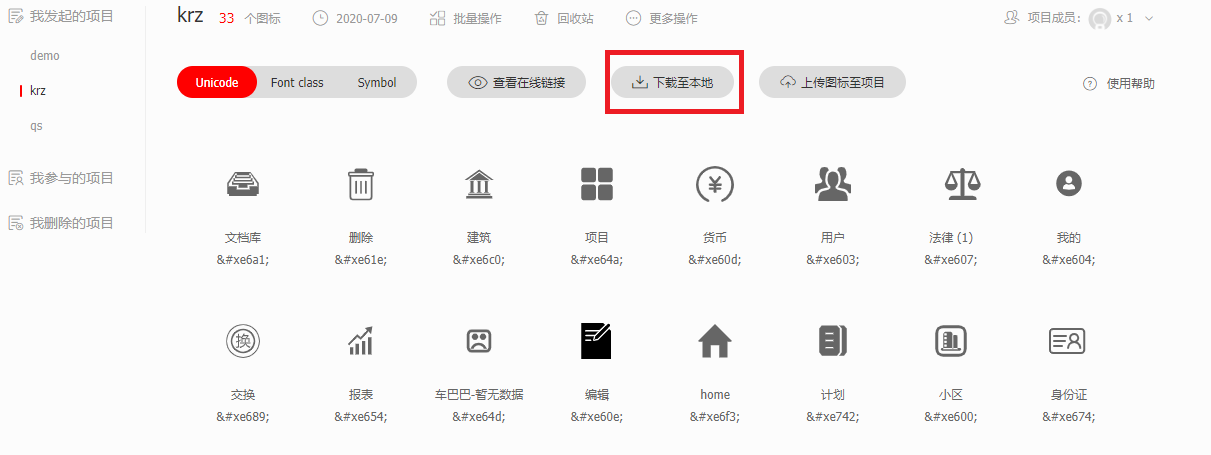Select the 身份证 ID card icon

(1068, 341)
